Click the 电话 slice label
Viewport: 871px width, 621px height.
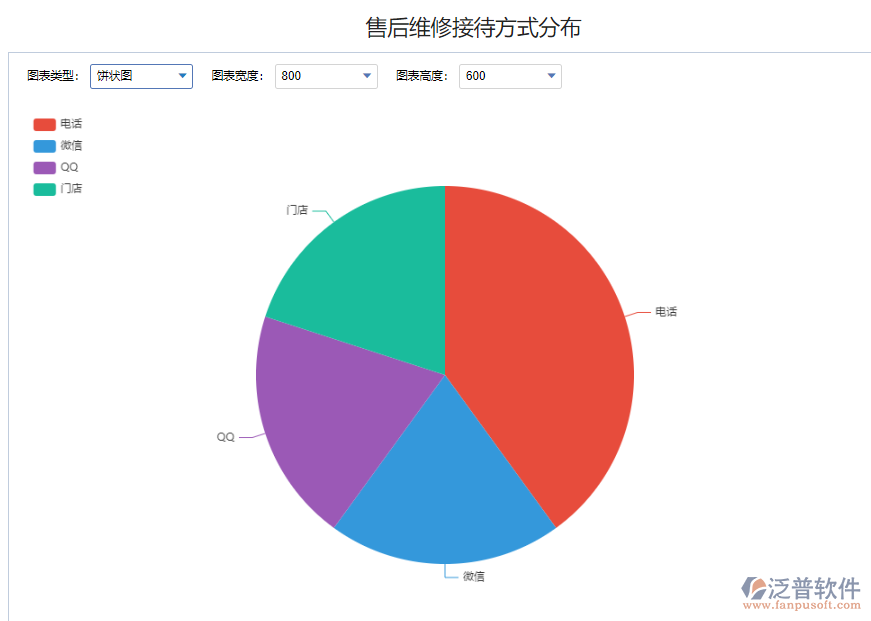pos(664,311)
